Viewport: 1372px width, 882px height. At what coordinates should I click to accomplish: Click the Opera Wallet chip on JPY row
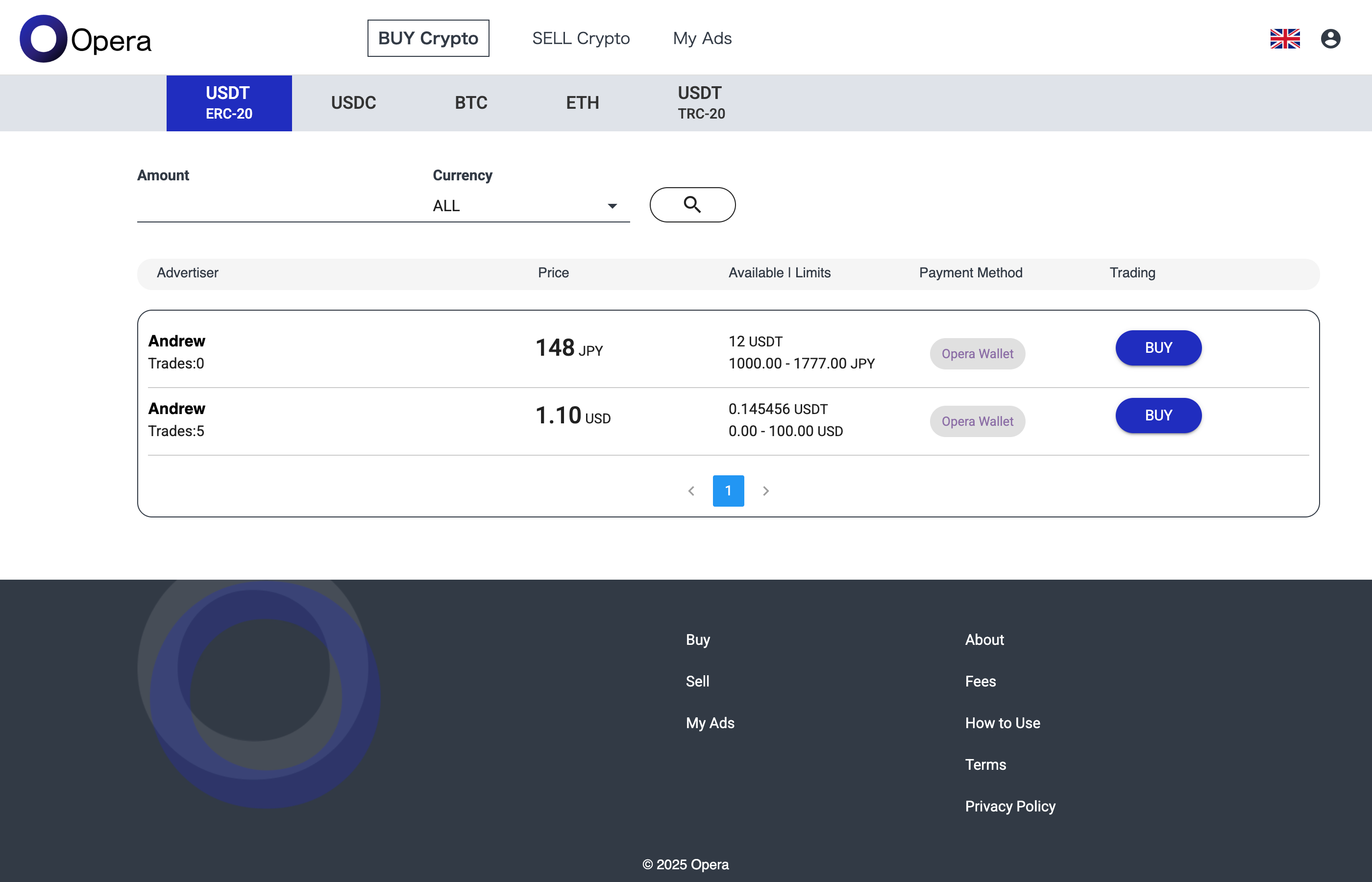[x=977, y=354]
